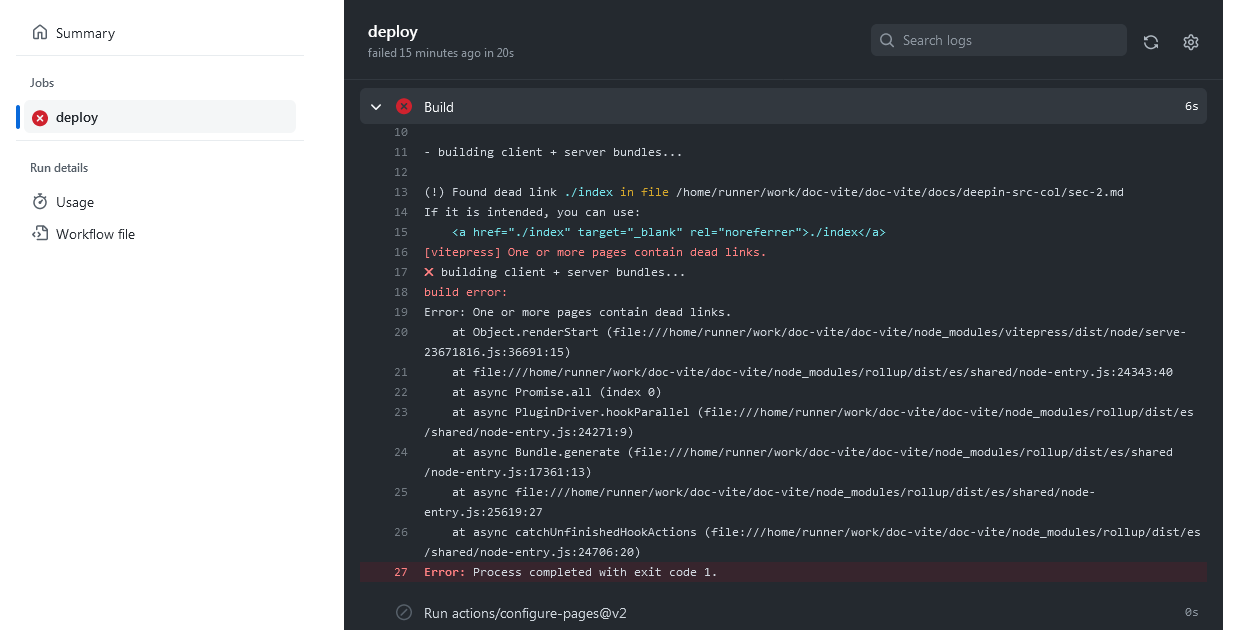Click log line number 26
The width and height of the screenshot is (1247, 630).
tap(401, 532)
